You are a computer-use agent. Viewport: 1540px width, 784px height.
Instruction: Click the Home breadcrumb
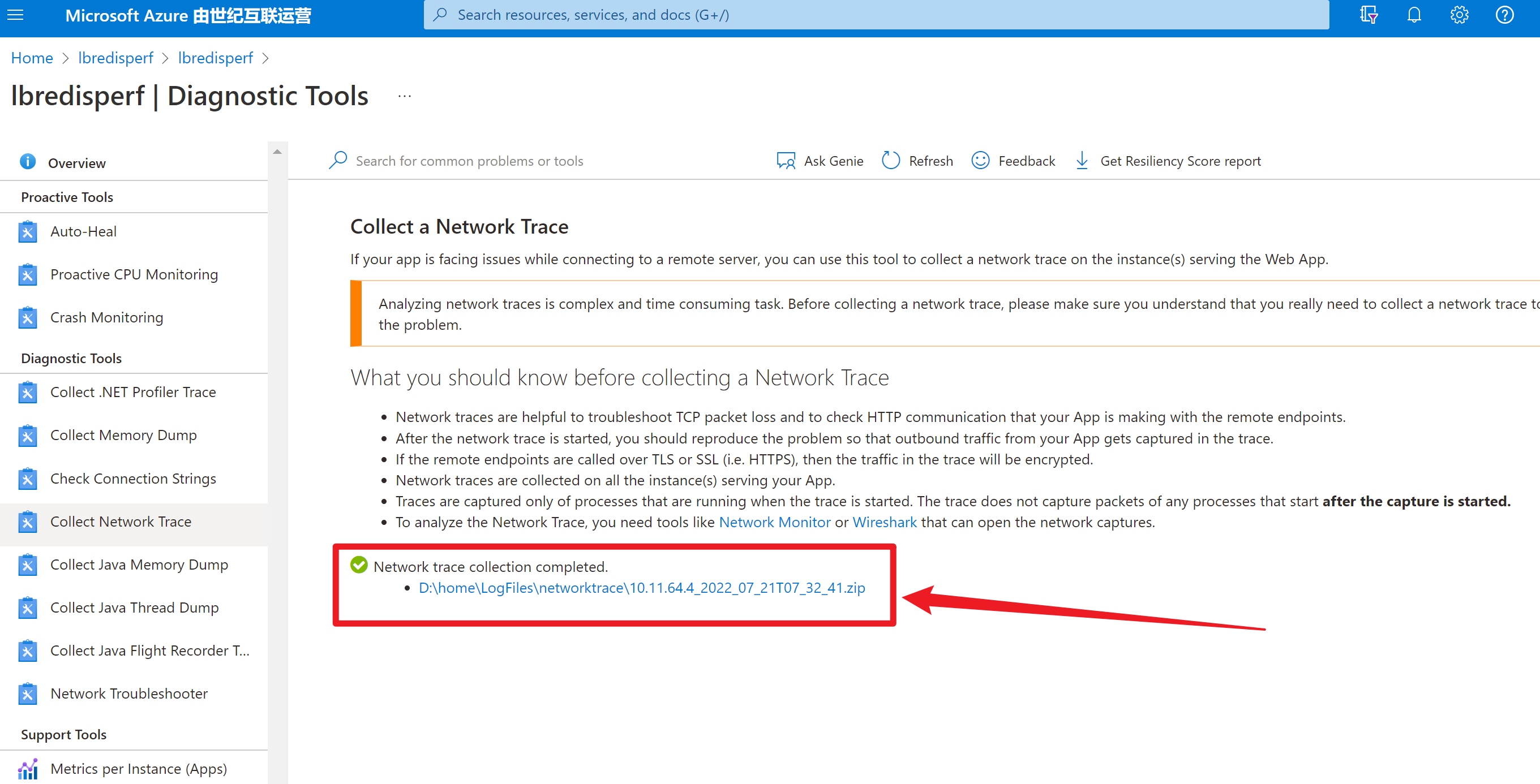point(32,58)
